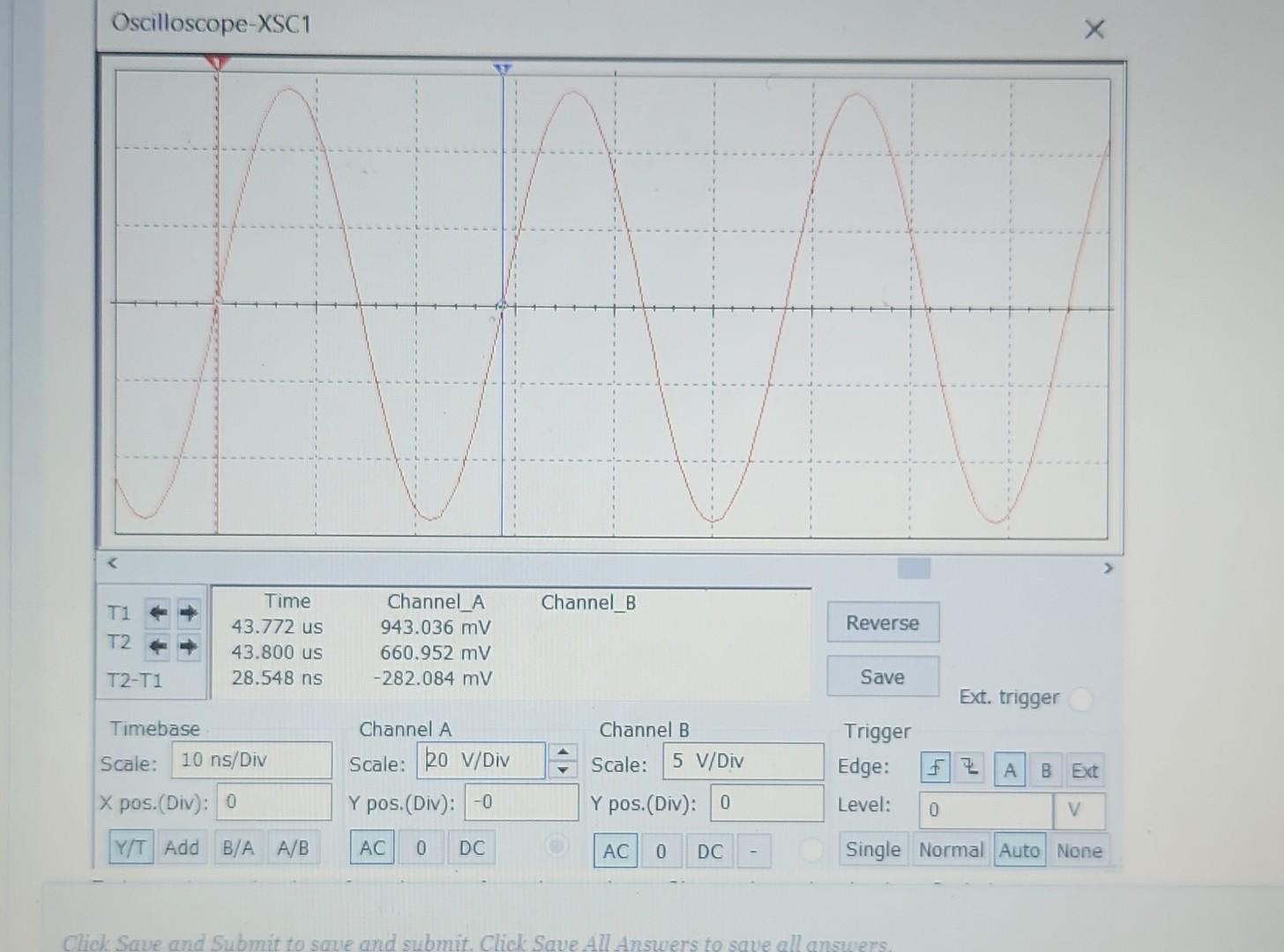Select trigger source Ext
Viewport: 1284px width, 952px height.
[1086, 770]
